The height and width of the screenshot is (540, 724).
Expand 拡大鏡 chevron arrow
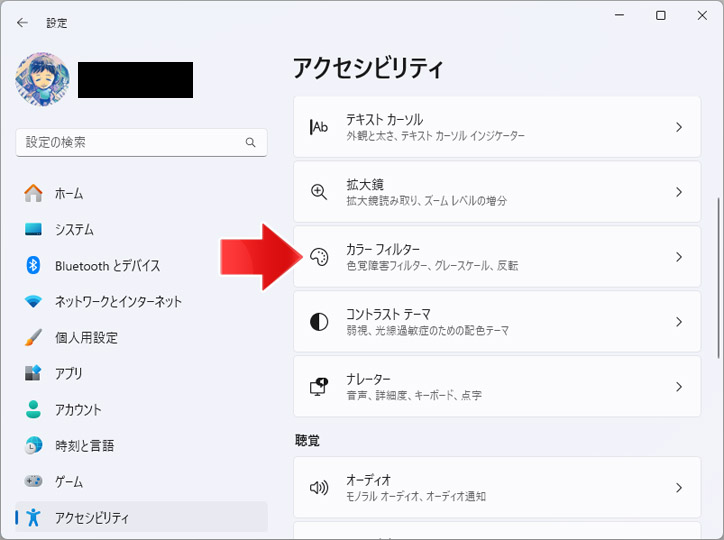tap(679, 192)
